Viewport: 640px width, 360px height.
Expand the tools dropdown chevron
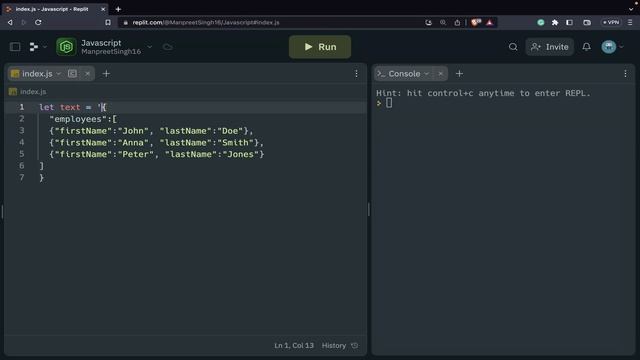click(45, 47)
